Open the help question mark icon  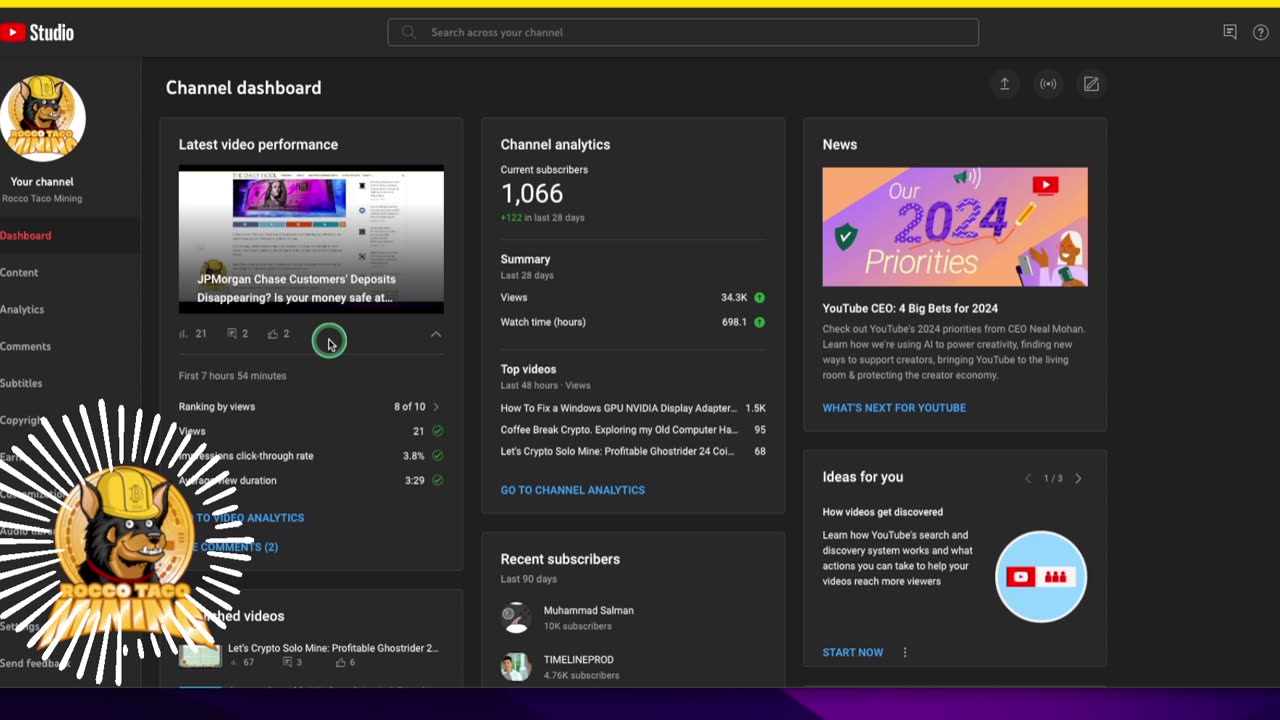click(1261, 32)
